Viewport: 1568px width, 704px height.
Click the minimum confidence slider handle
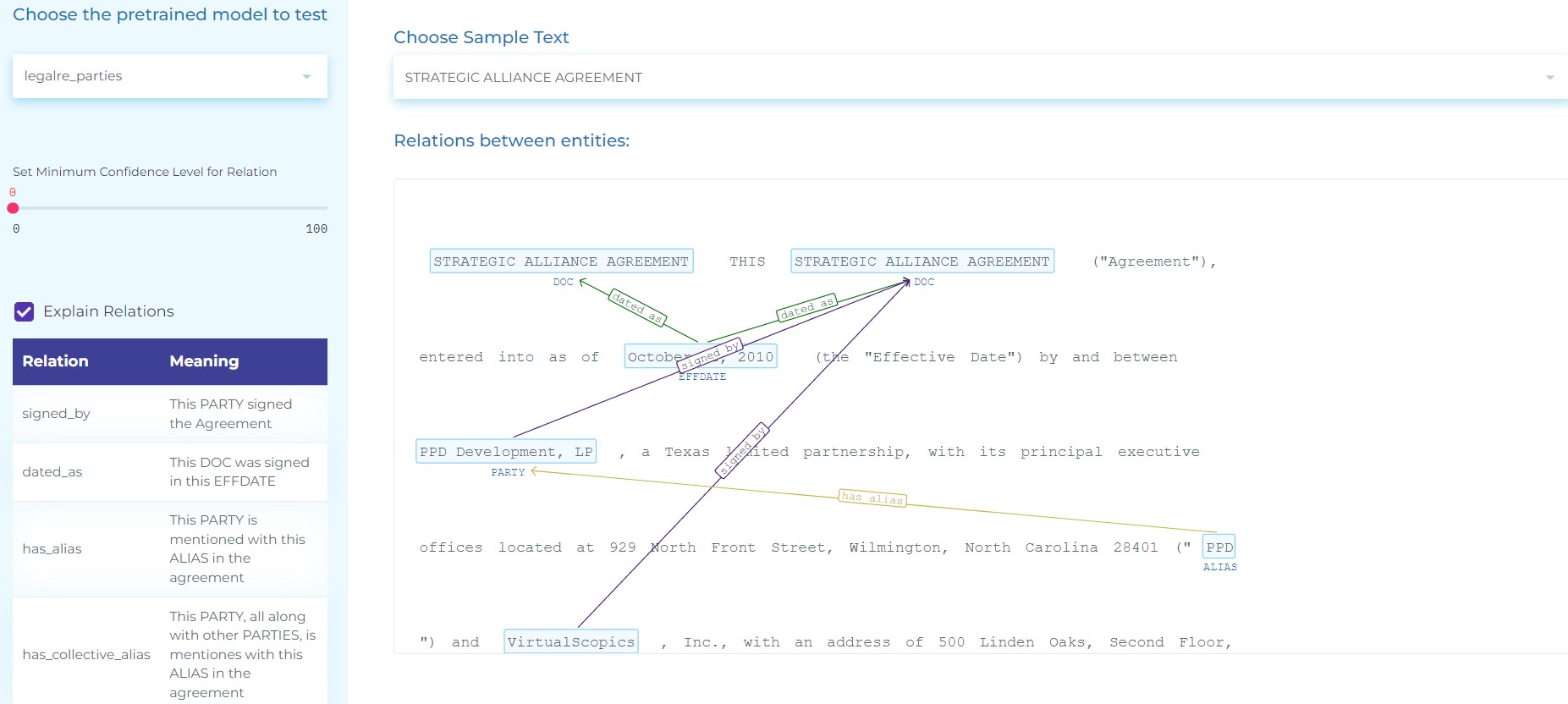point(13,208)
